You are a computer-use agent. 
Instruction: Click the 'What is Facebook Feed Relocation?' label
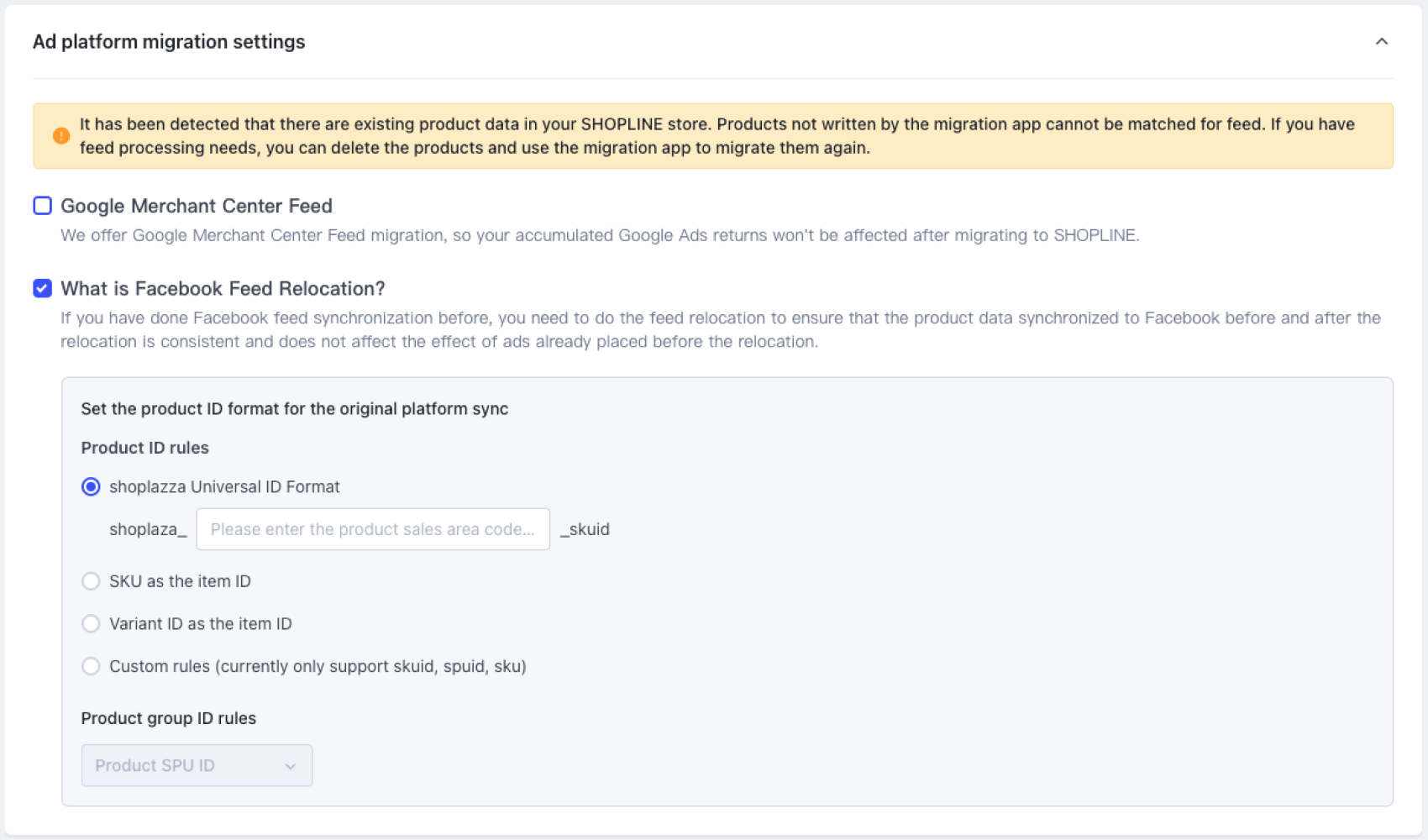click(x=223, y=288)
